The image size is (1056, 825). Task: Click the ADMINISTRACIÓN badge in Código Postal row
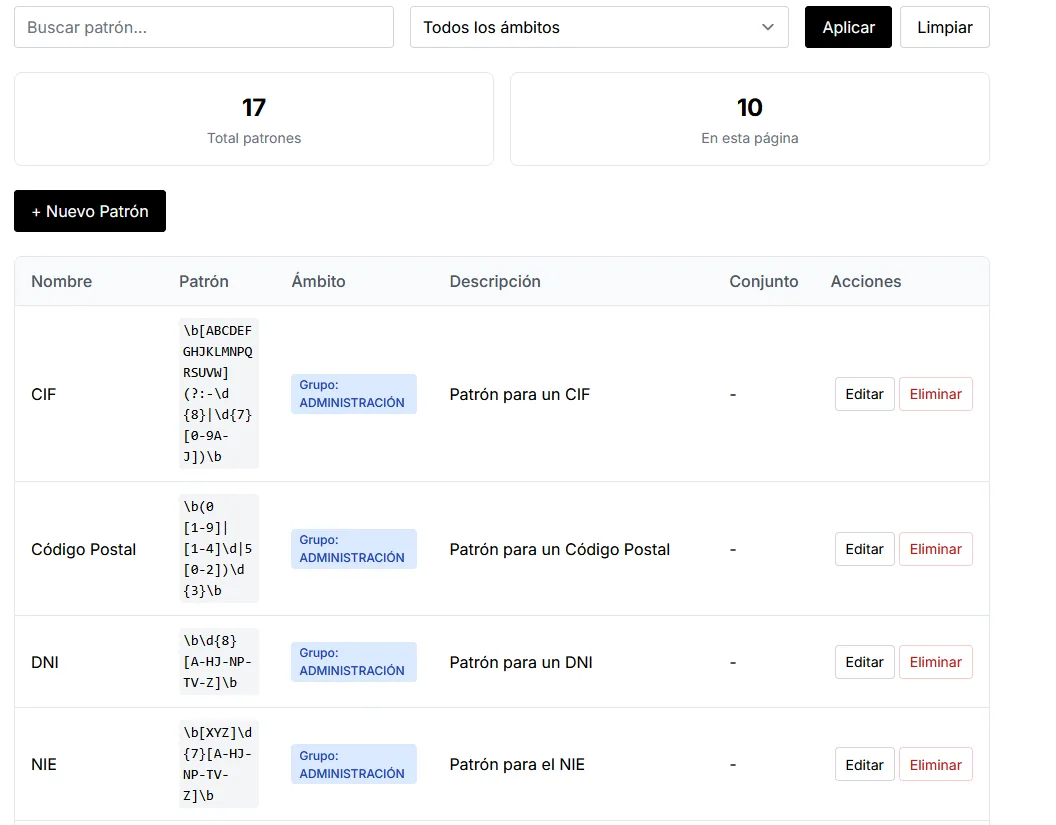click(x=354, y=549)
